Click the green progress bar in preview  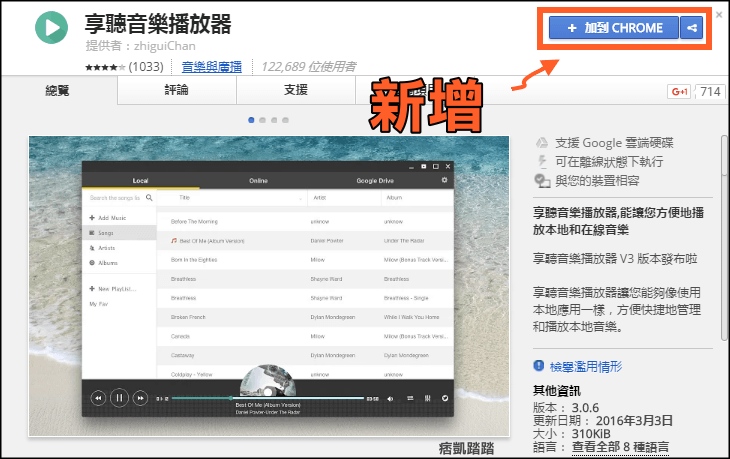(x=267, y=398)
